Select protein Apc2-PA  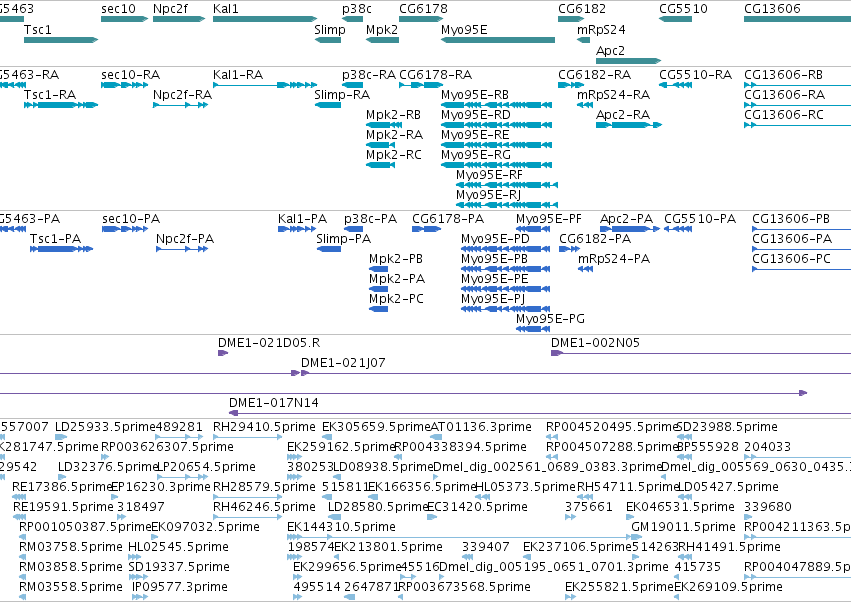(x=630, y=229)
